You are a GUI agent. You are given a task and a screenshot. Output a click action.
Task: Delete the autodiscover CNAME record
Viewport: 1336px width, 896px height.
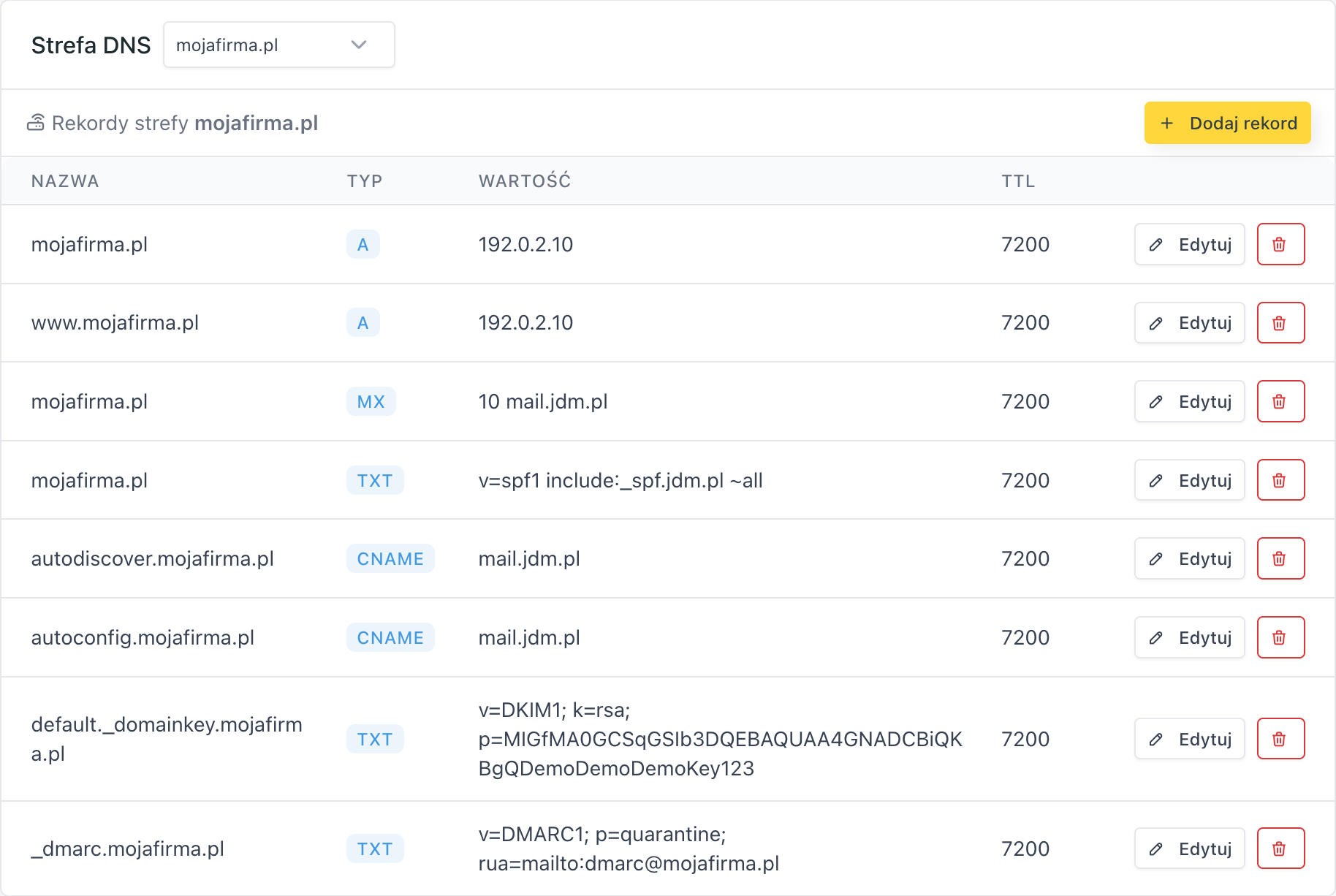(x=1280, y=558)
